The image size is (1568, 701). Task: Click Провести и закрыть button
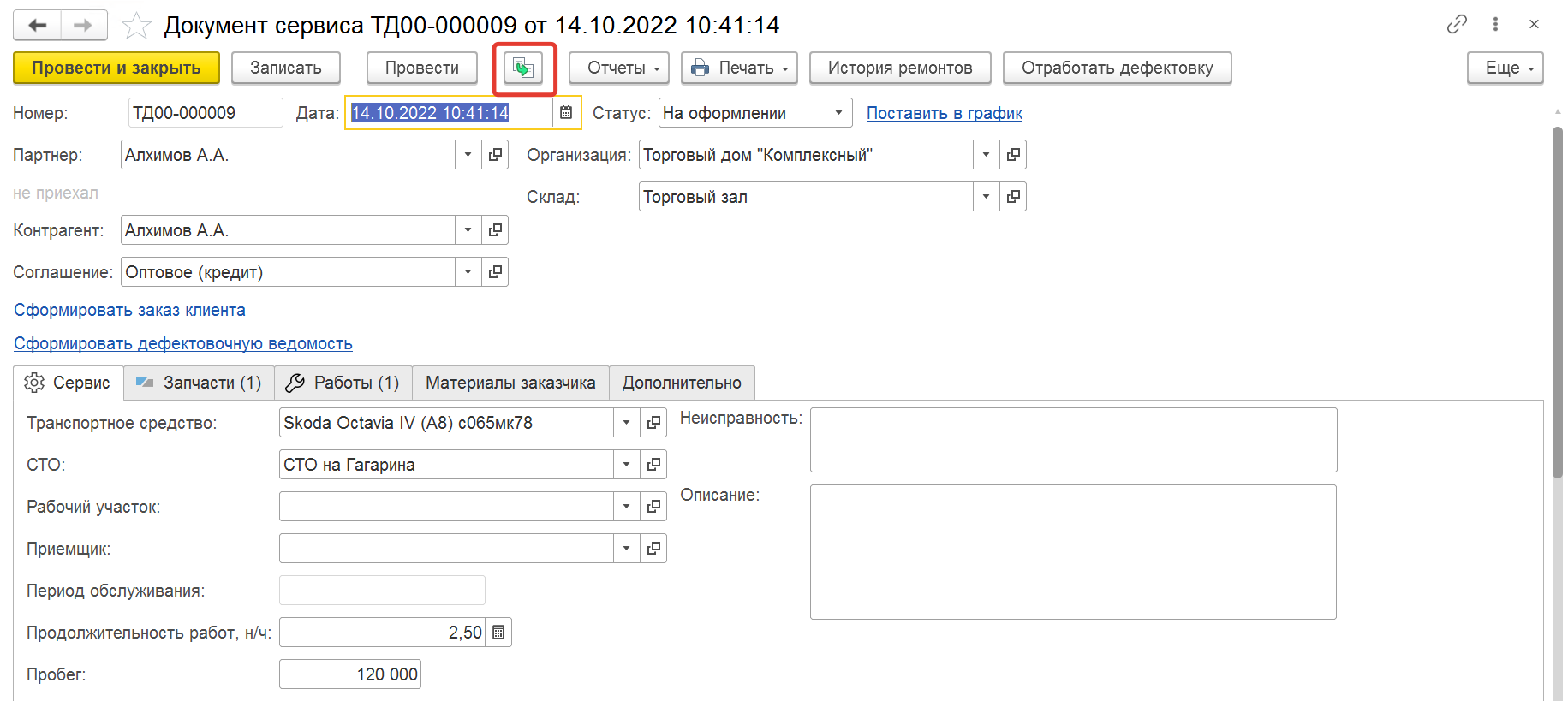click(x=116, y=68)
